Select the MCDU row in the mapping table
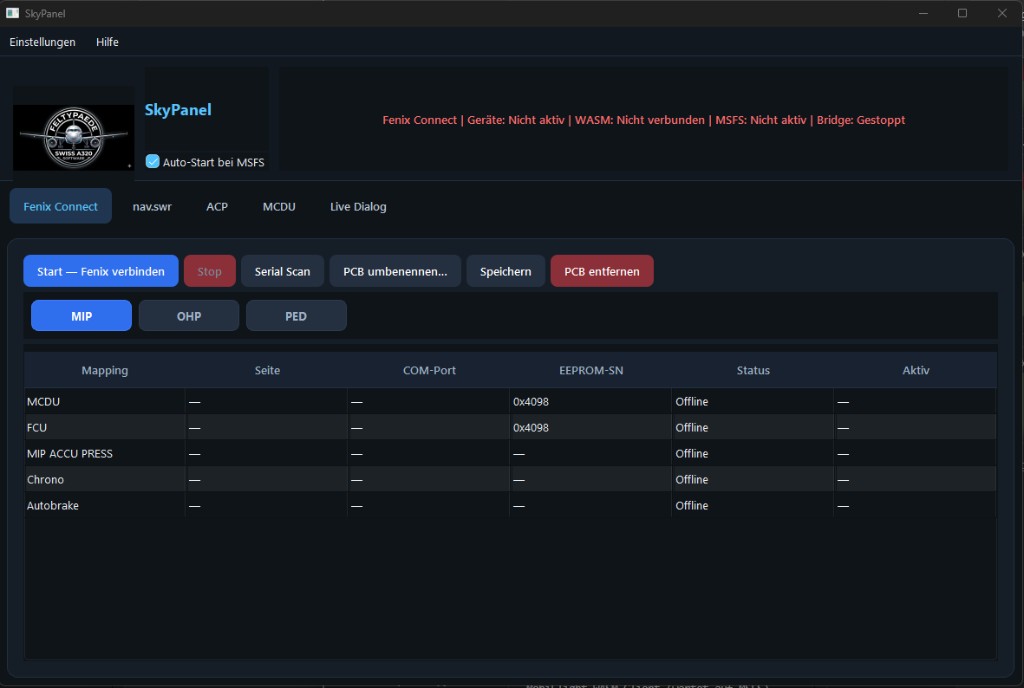1024x688 pixels. (511, 401)
